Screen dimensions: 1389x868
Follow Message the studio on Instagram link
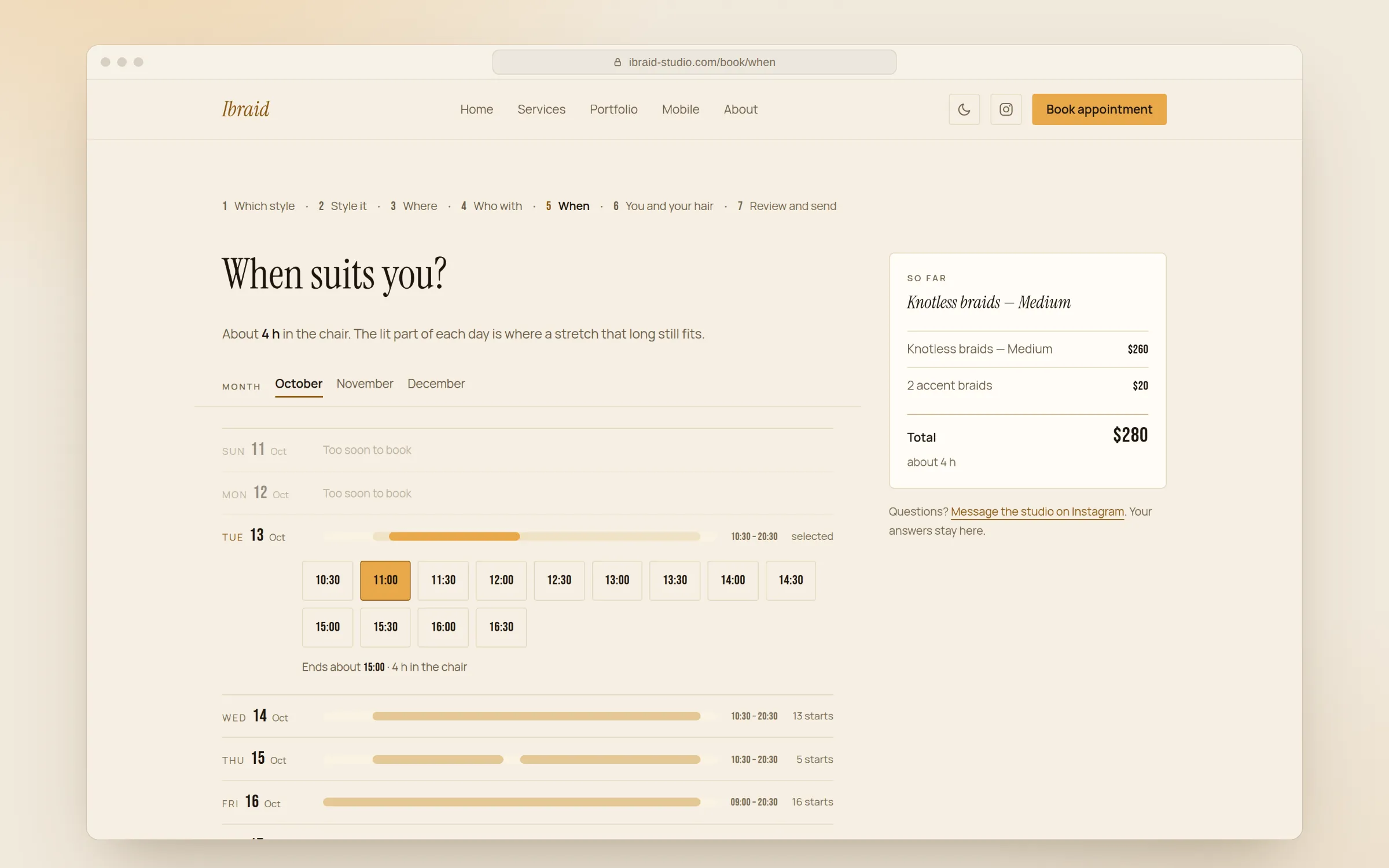1037,512
